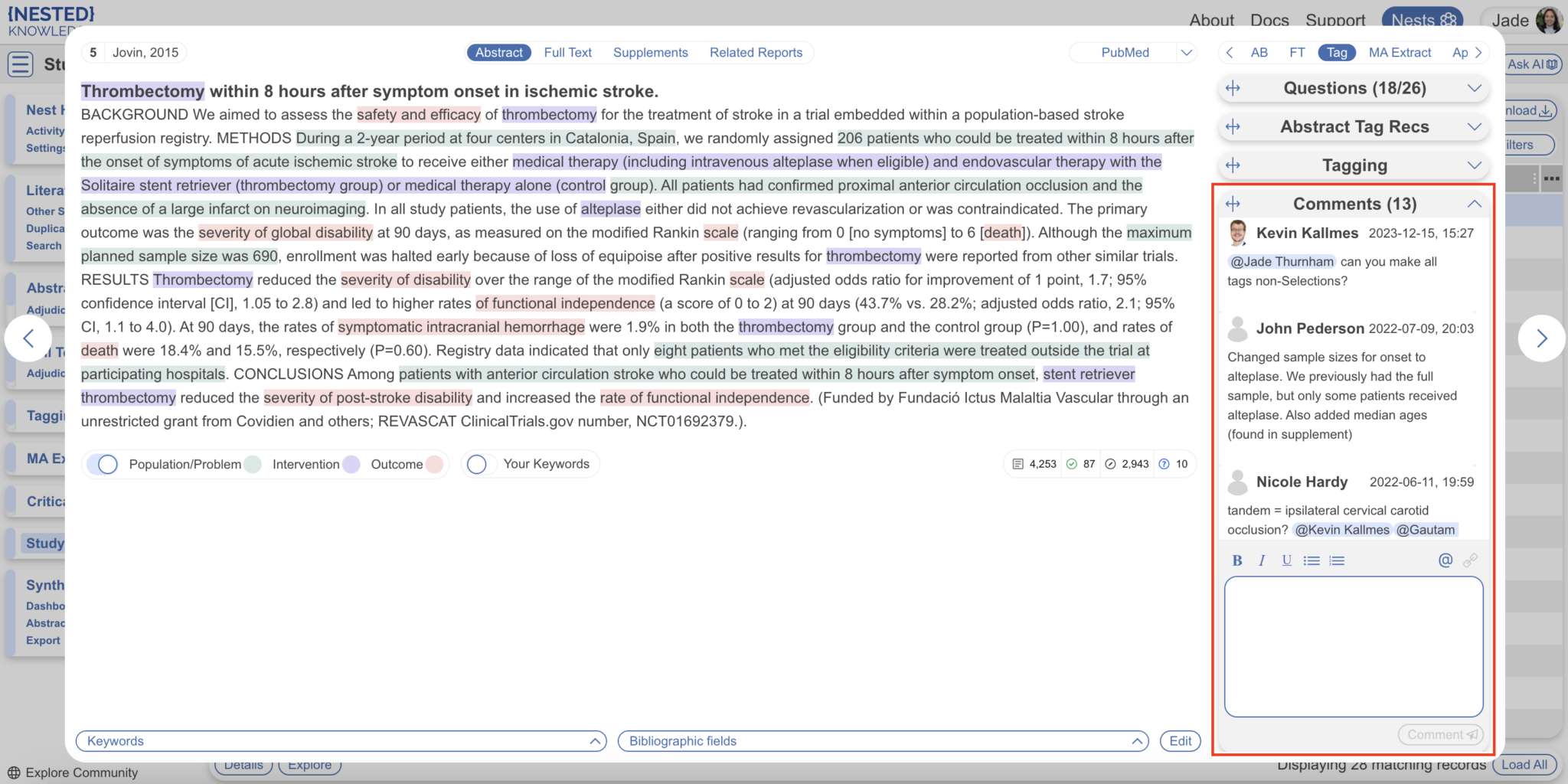The width and height of the screenshot is (1568, 784).
Task: Expand the Keywords bar
Action: tap(341, 741)
